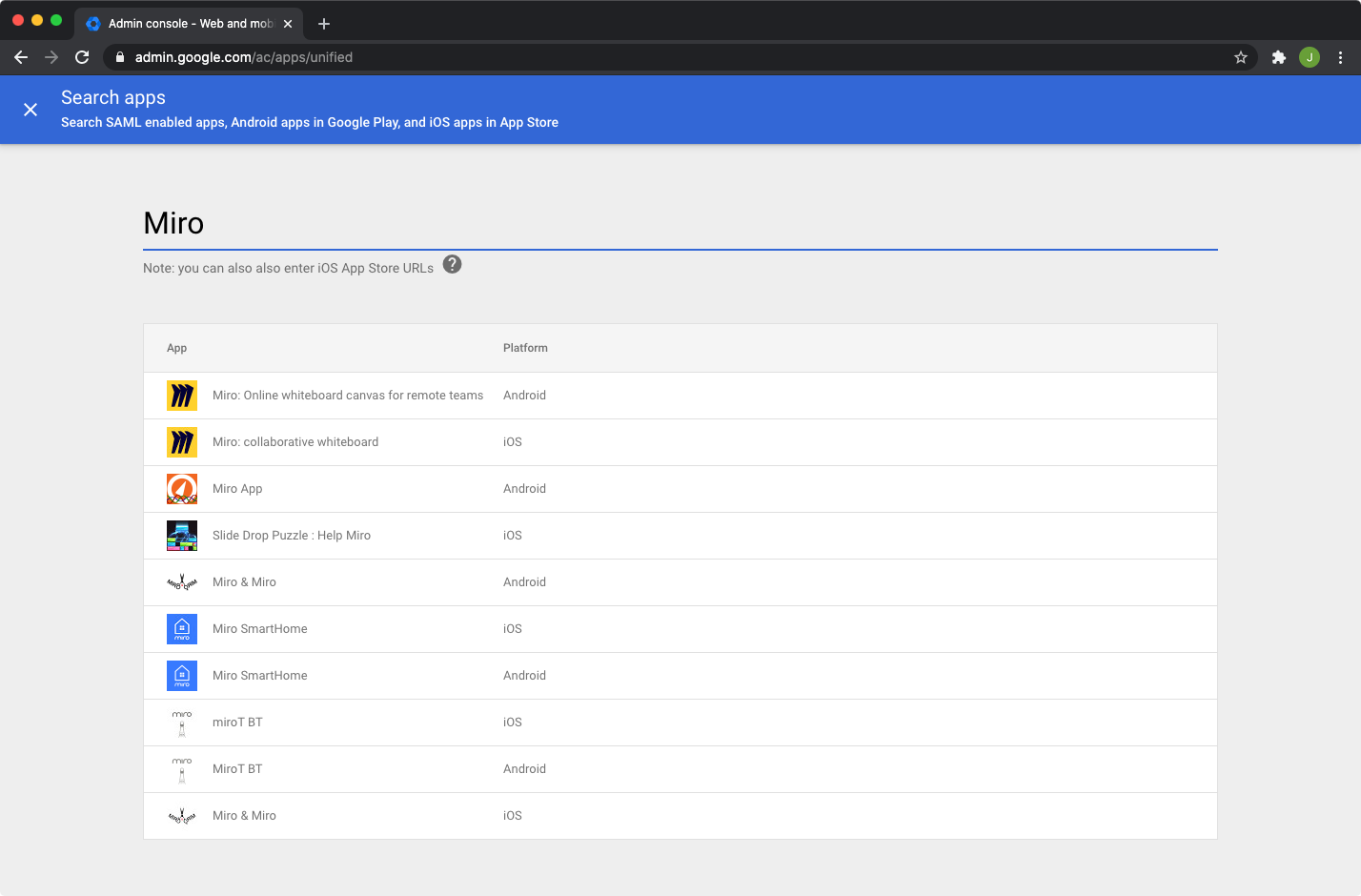Go forward in browser history
Screen dimensions: 1361x896
[x=51, y=57]
